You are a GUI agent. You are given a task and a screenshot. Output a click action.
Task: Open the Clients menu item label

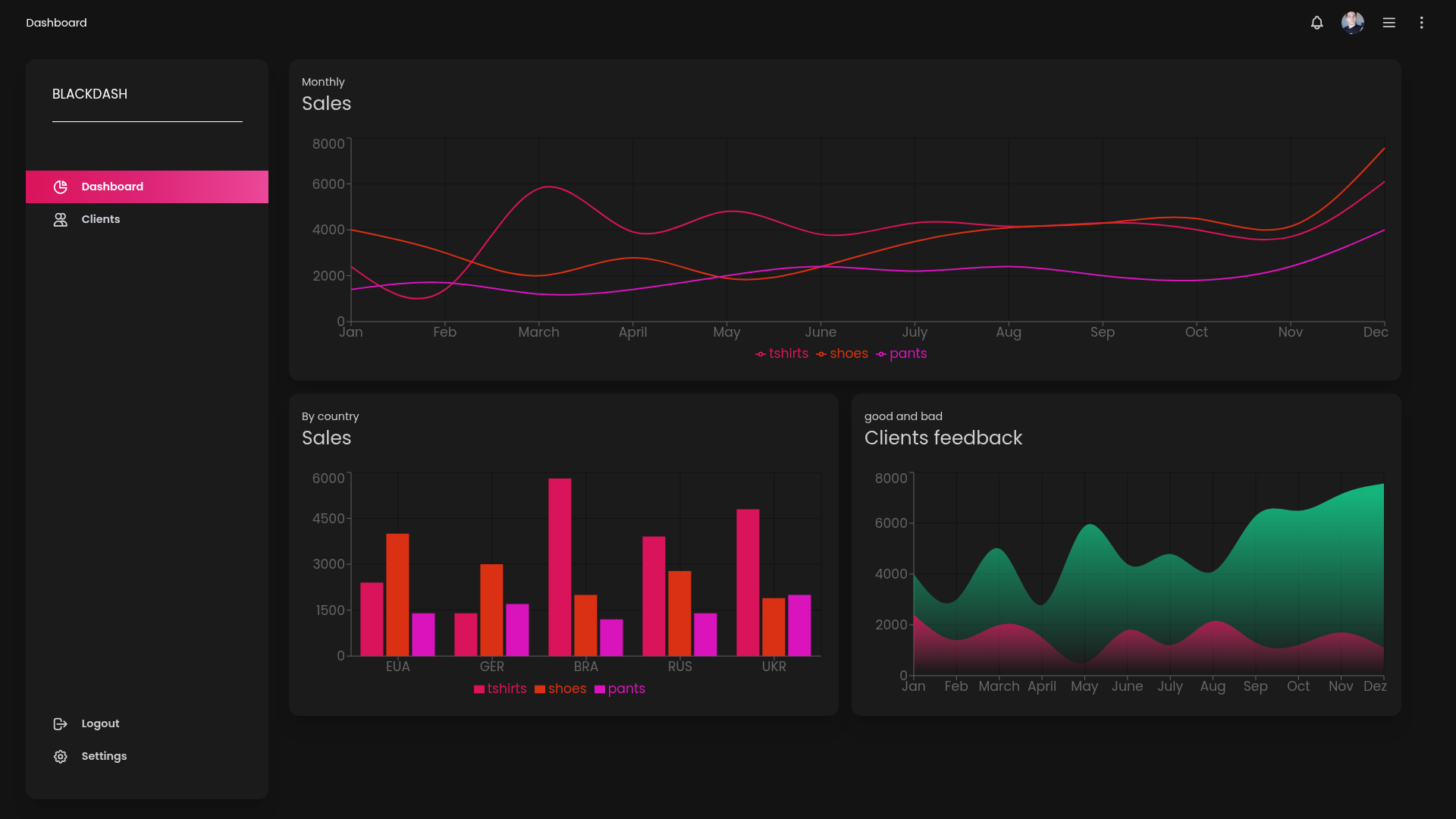(101, 219)
